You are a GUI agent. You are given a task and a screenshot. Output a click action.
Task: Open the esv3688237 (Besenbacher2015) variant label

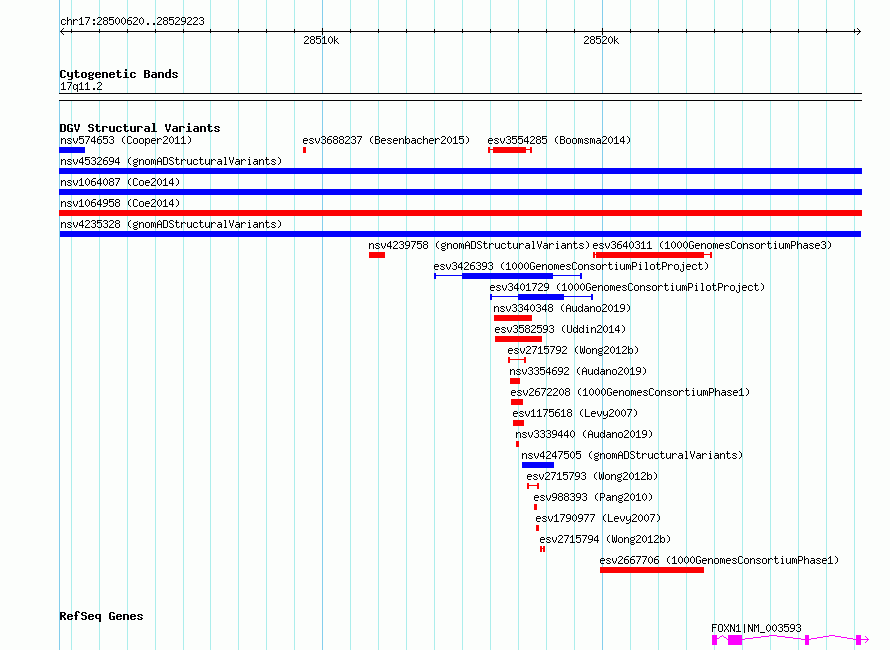click(x=386, y=140)
